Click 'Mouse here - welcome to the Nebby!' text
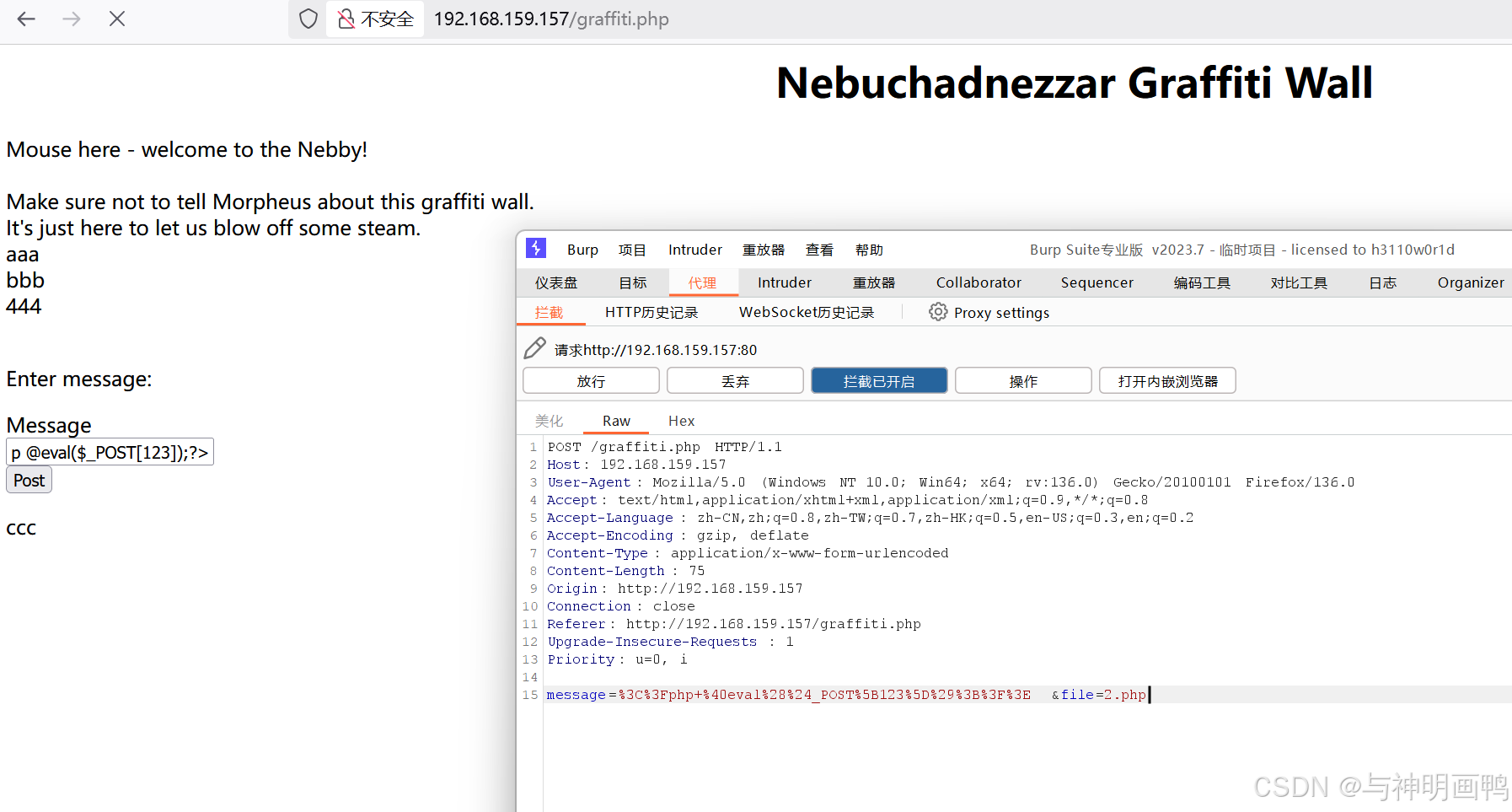1512x812 pixels. click(x=187, y=150)
